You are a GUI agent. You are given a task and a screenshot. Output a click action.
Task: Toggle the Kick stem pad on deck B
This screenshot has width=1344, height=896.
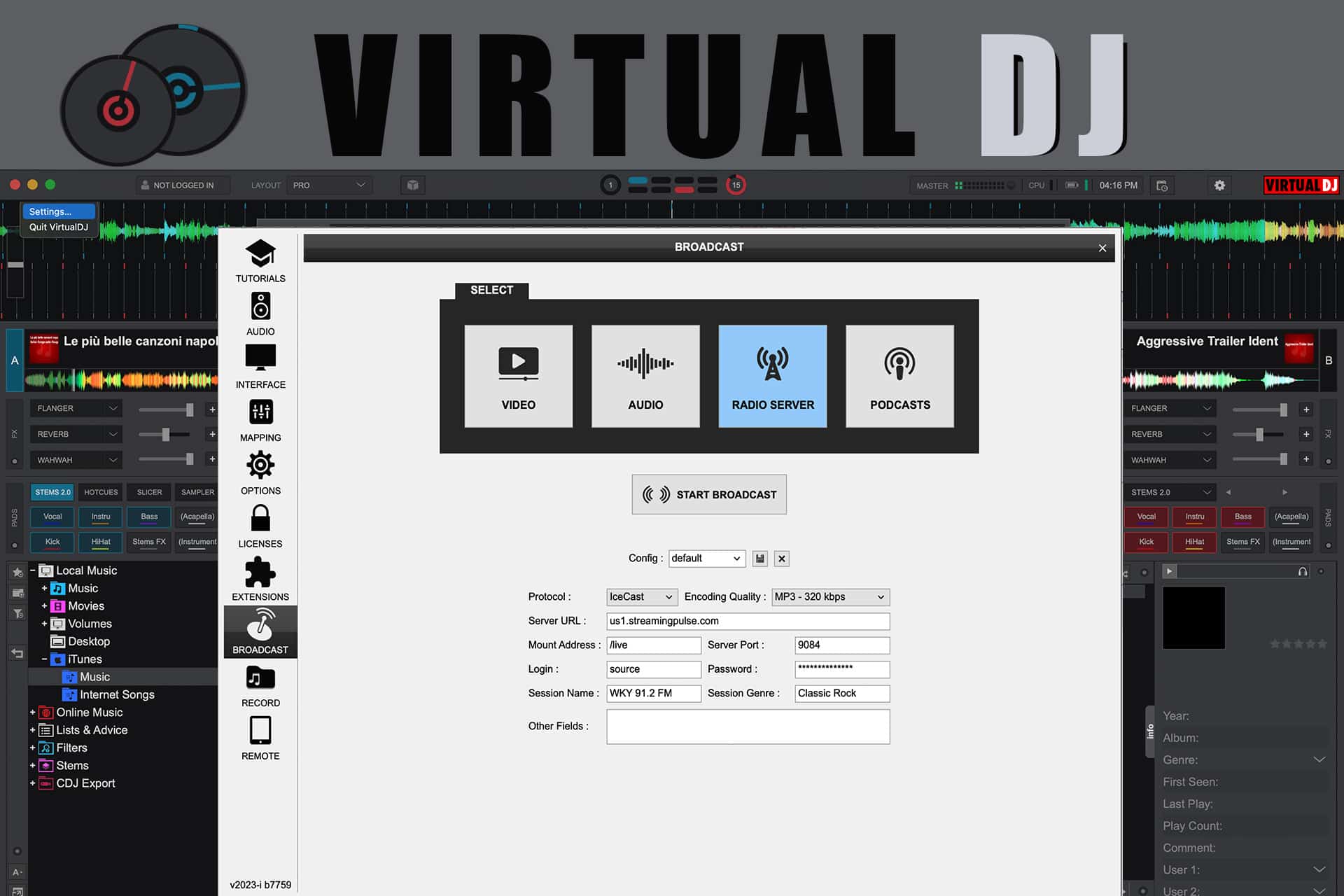coord(1146,542)
